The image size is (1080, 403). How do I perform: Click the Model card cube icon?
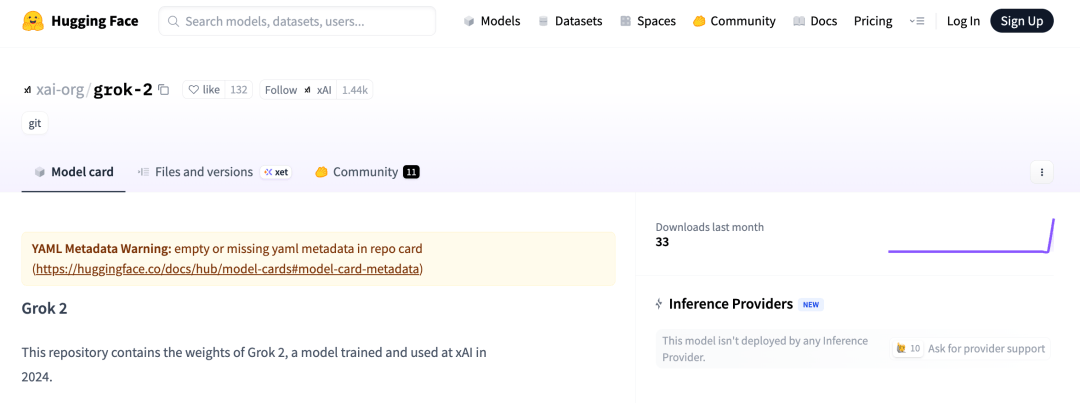pyautogui.click(x=40, y=172)
